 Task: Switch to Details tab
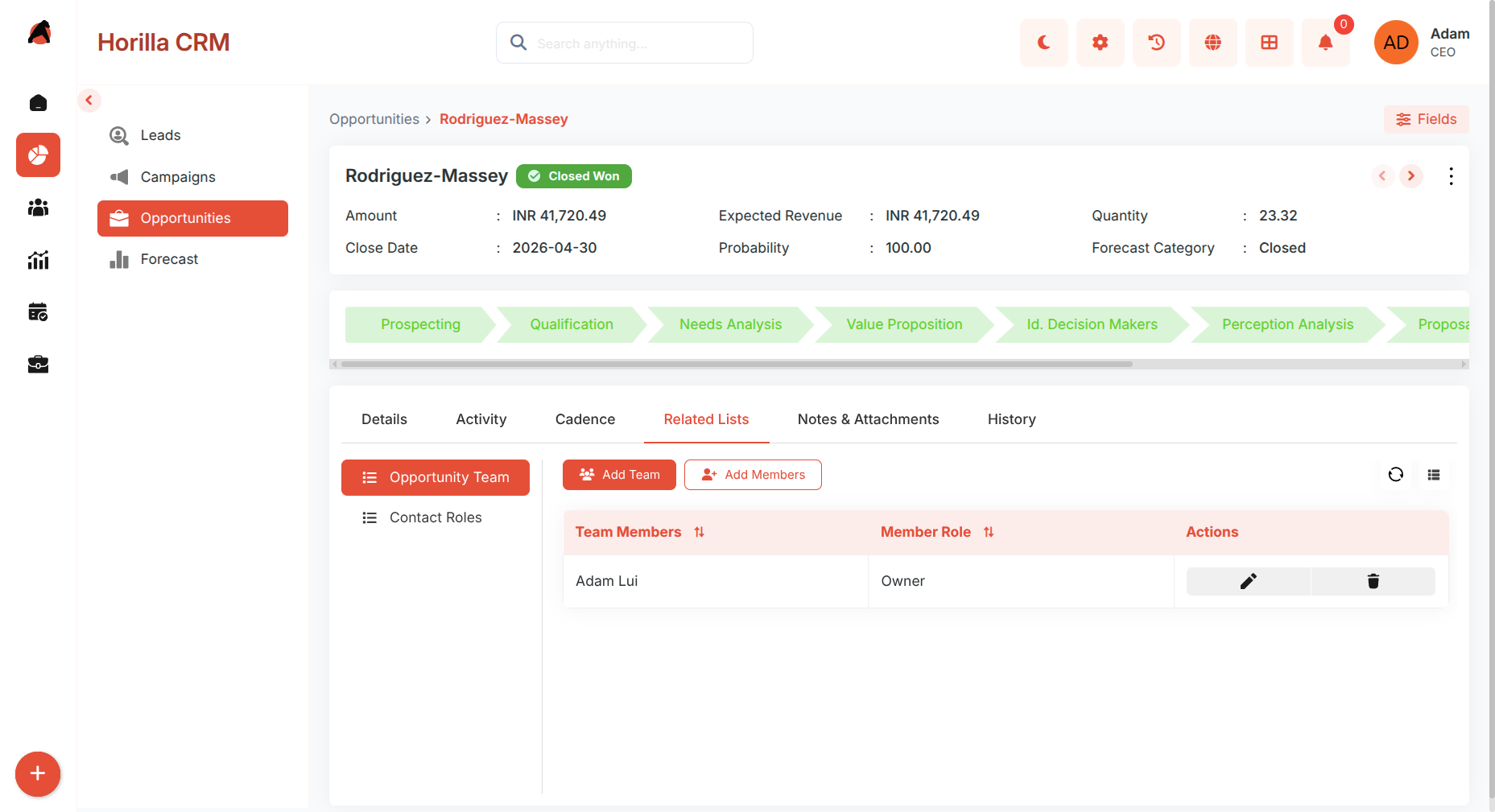click(384, 419)
